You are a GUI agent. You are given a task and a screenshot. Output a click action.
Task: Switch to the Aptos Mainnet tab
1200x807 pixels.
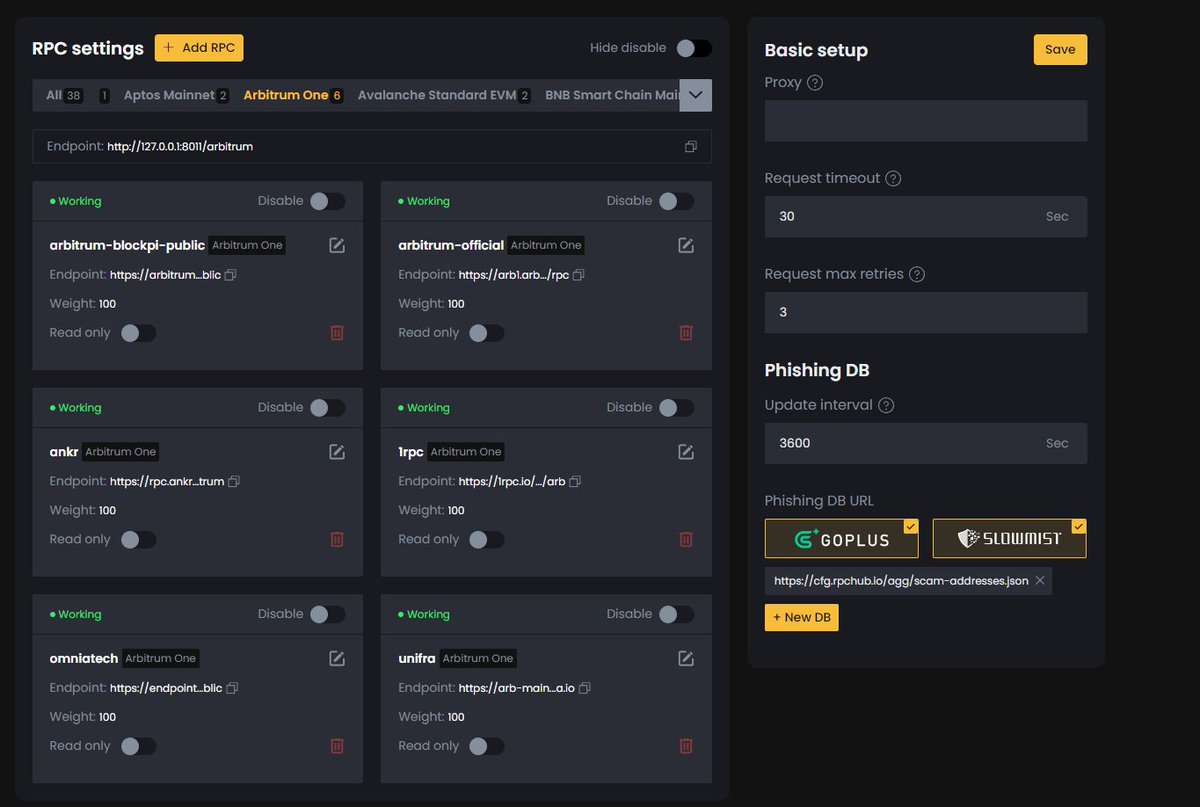(170, 95)
